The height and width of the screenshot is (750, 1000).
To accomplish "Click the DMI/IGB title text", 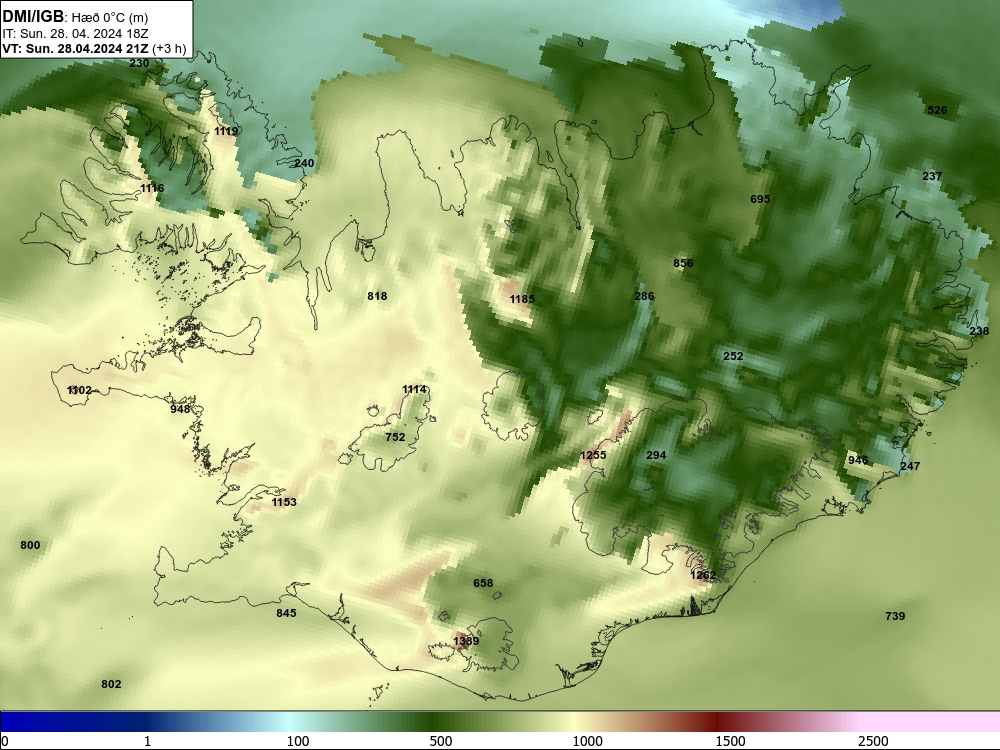I will pos(33,17).
